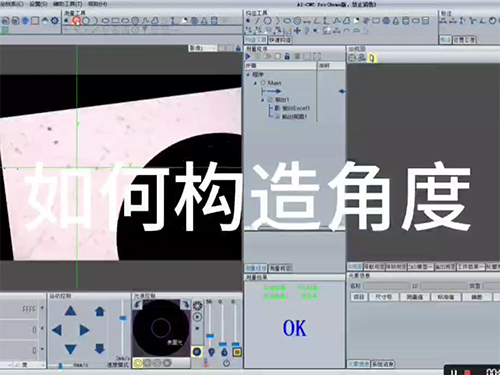This screenshot has width=500, height=375.
Task: Click the lock icon in program toolbar
Action: 287,56
